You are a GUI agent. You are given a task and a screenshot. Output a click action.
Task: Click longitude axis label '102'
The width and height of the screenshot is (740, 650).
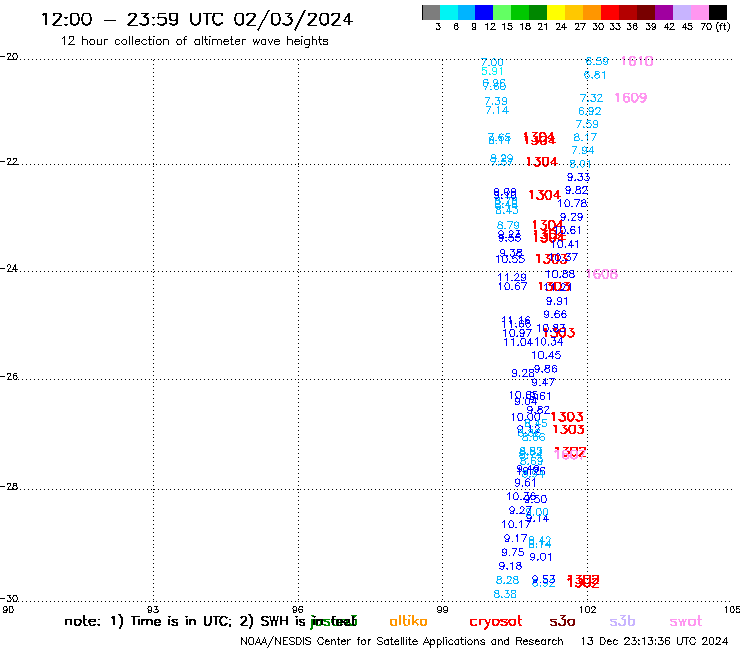click(x=587, y=609)
